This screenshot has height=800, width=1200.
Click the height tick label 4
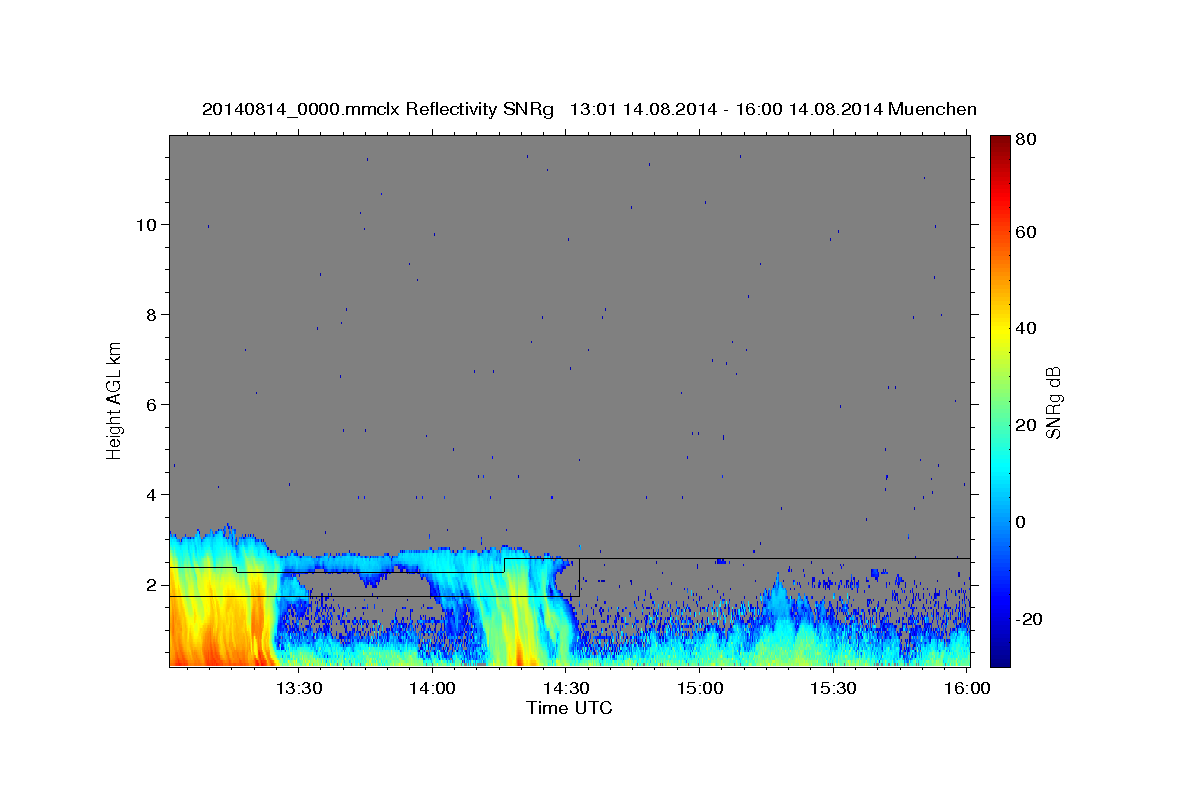pos(153,495)
